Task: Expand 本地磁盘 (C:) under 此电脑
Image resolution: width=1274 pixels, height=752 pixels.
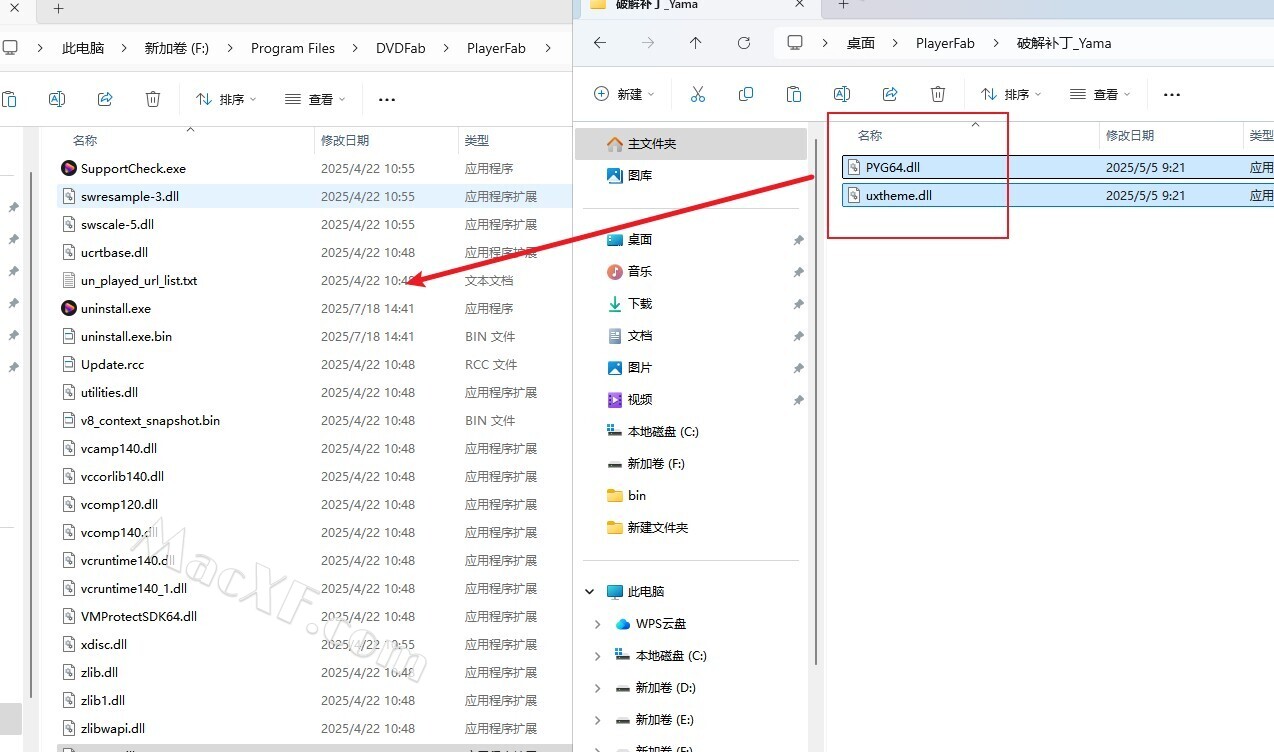Action: point(598,656)
